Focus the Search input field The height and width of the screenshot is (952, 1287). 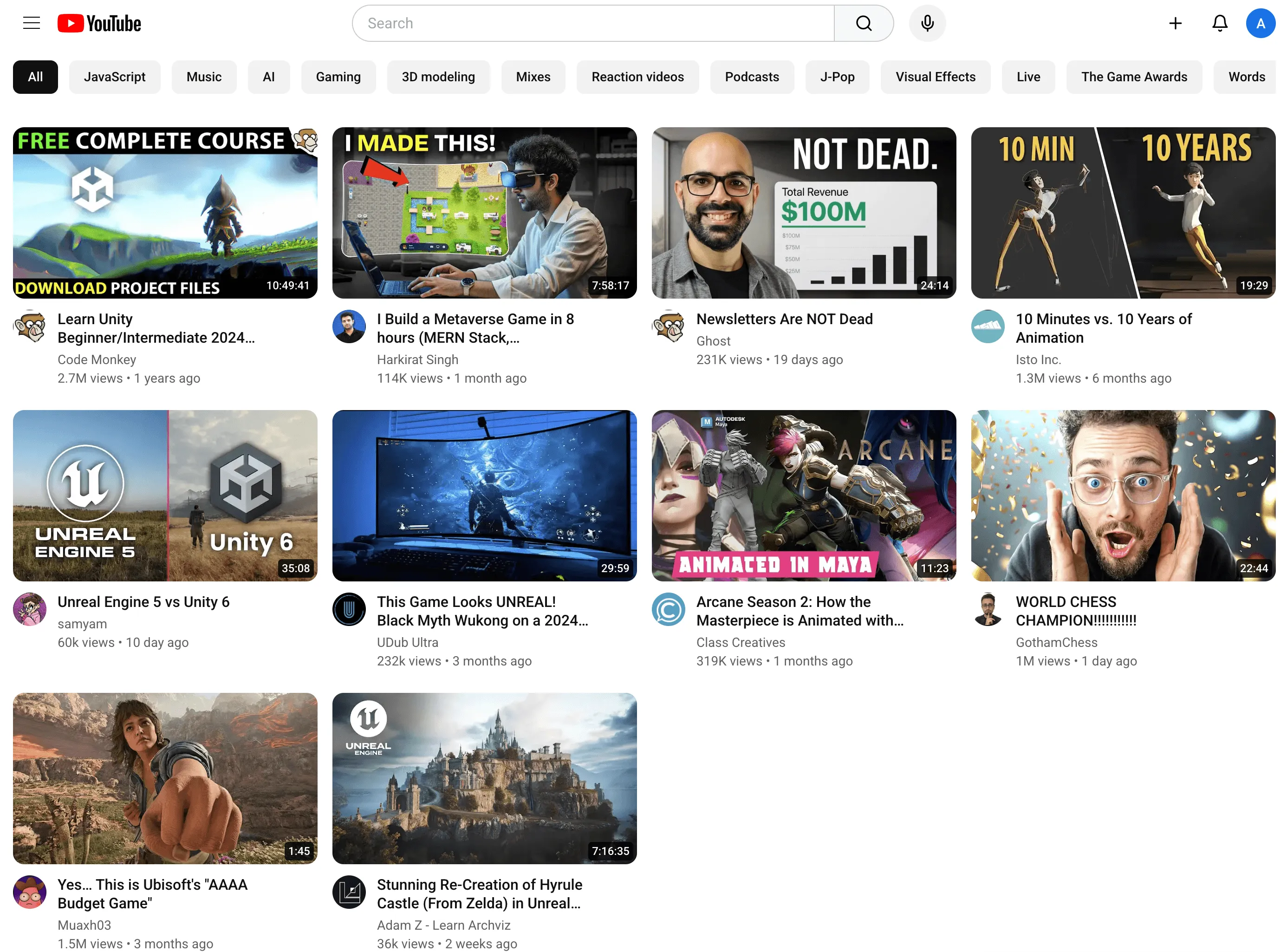point(593,23)
